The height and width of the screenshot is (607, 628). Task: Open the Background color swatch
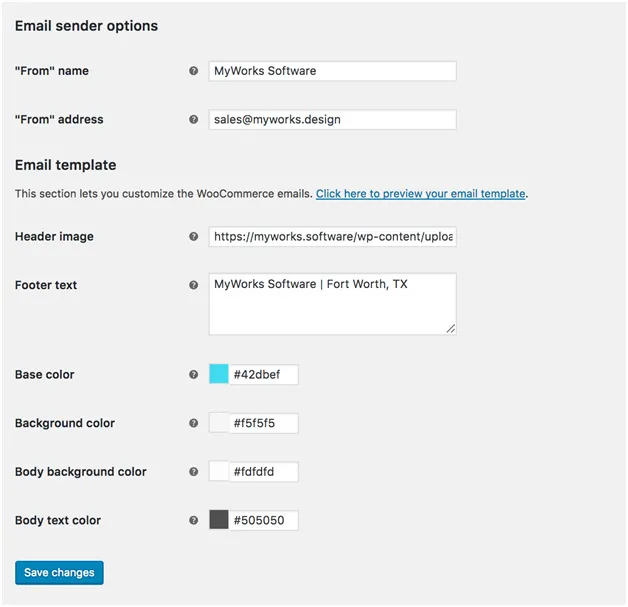point(219,423)
